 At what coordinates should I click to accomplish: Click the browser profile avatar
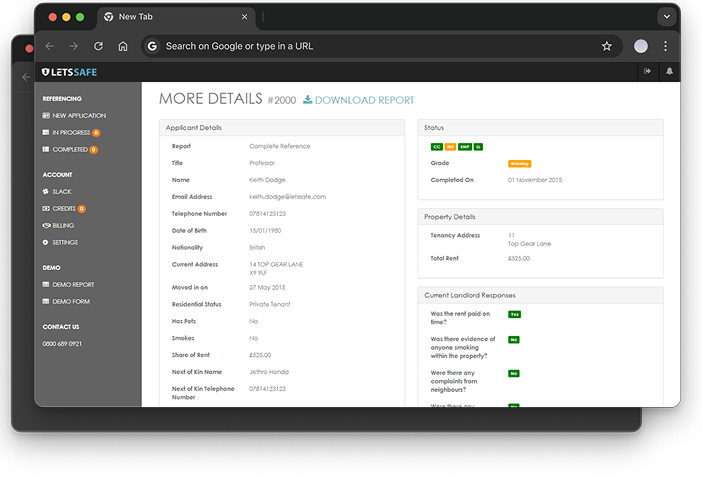(641, 46)
